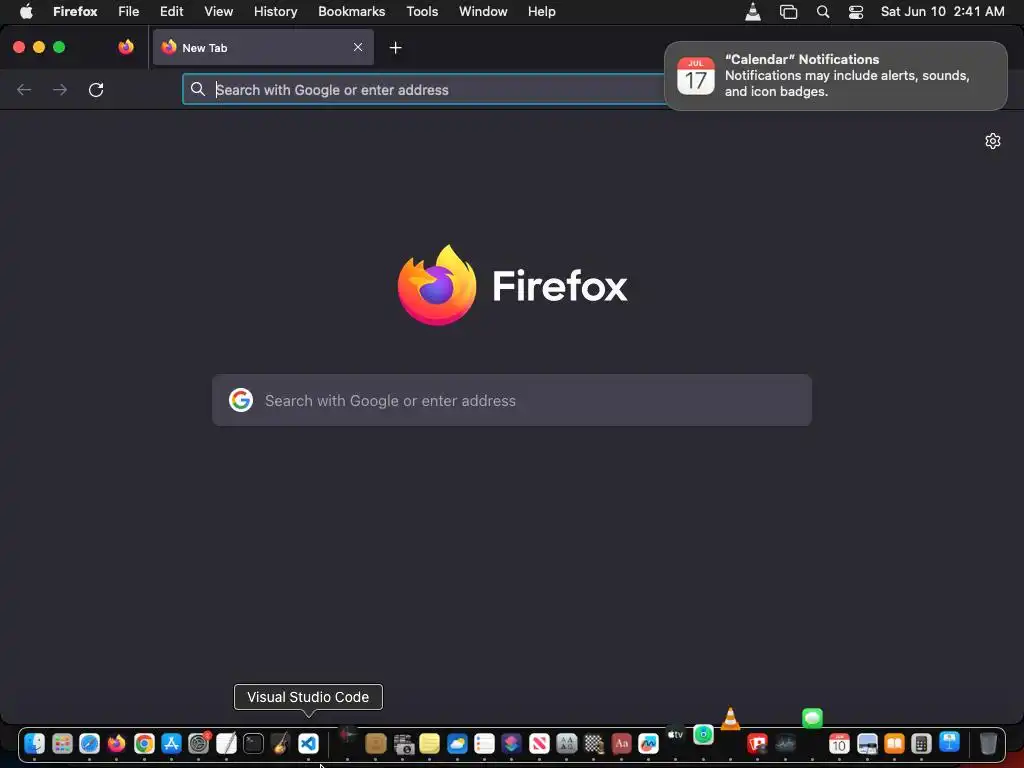1024x768 pixels.
Task: Open Find My from the Dock
Action: (x=703, y=735)
